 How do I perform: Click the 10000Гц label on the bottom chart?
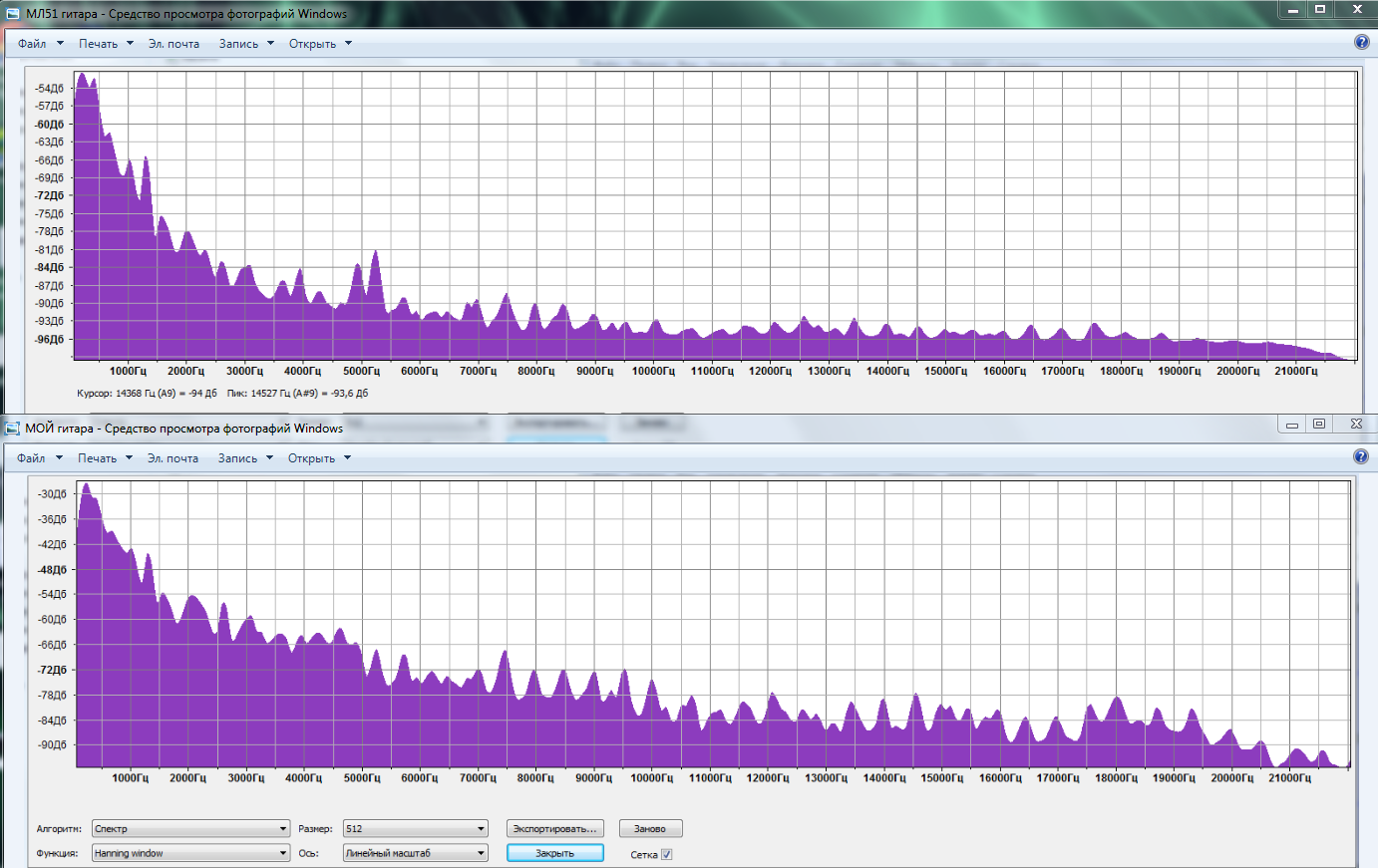point(651,778)
